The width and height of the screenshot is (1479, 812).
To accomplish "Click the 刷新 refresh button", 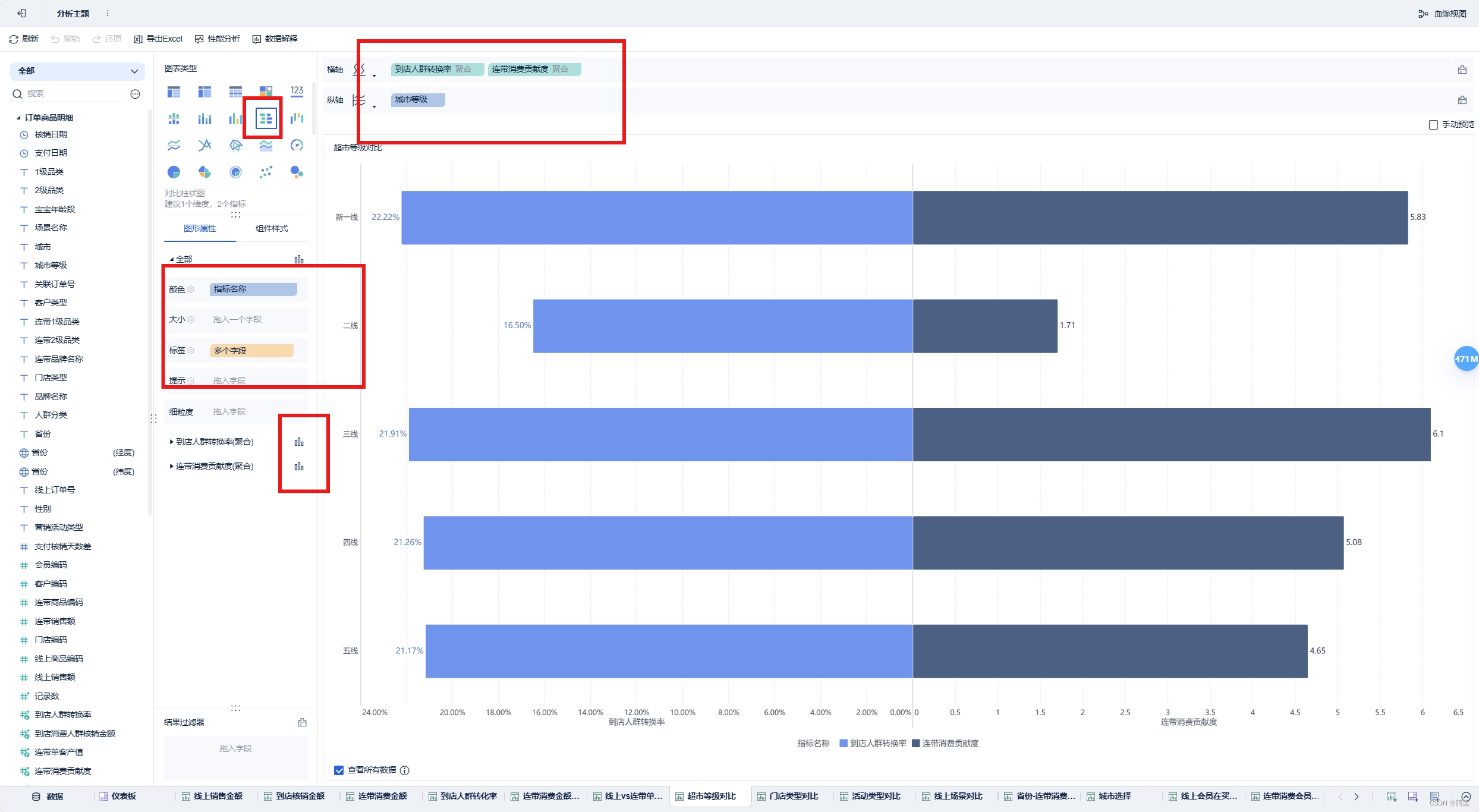I will pyautogui.click(x=24, y=39).
